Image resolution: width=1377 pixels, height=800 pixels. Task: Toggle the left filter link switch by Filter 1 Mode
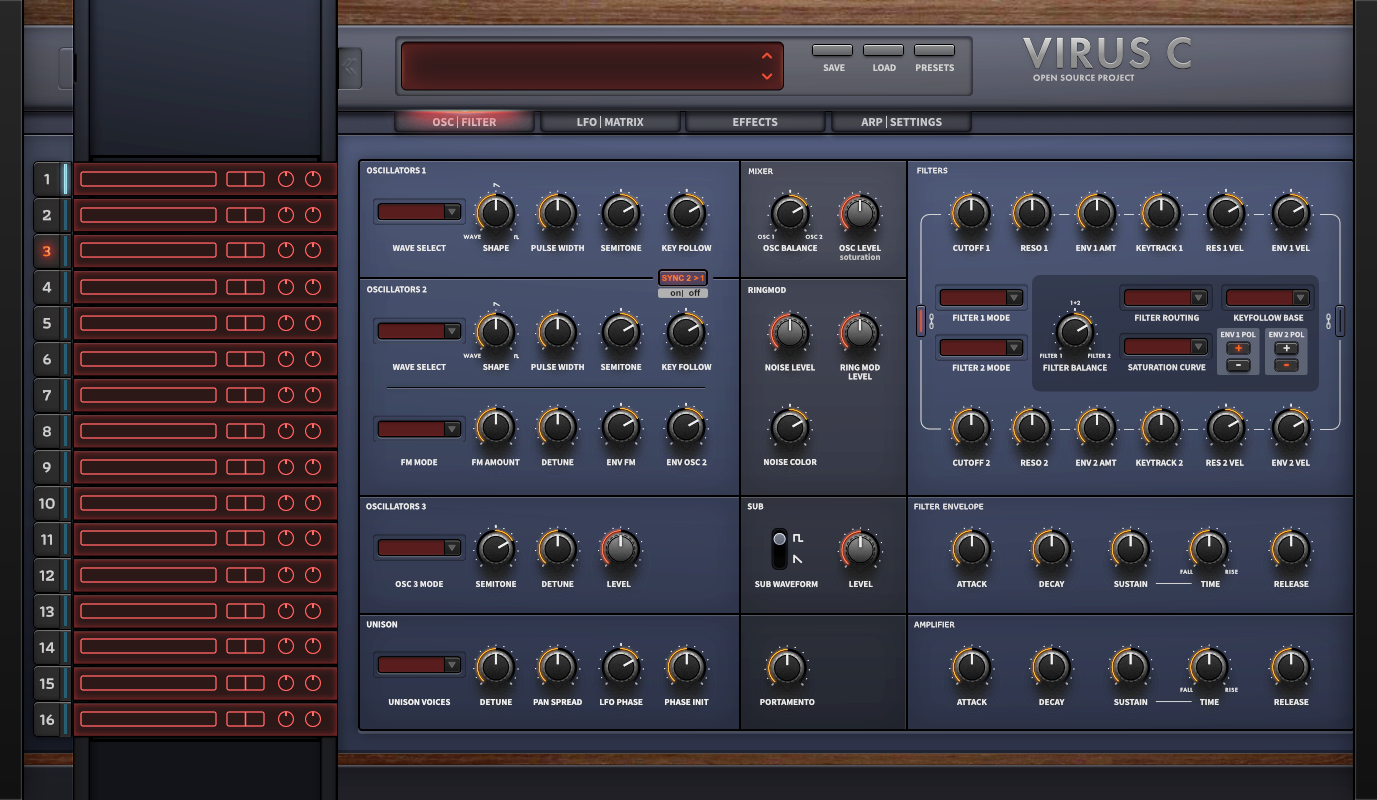pyautogui.click(x=922, y=320)
